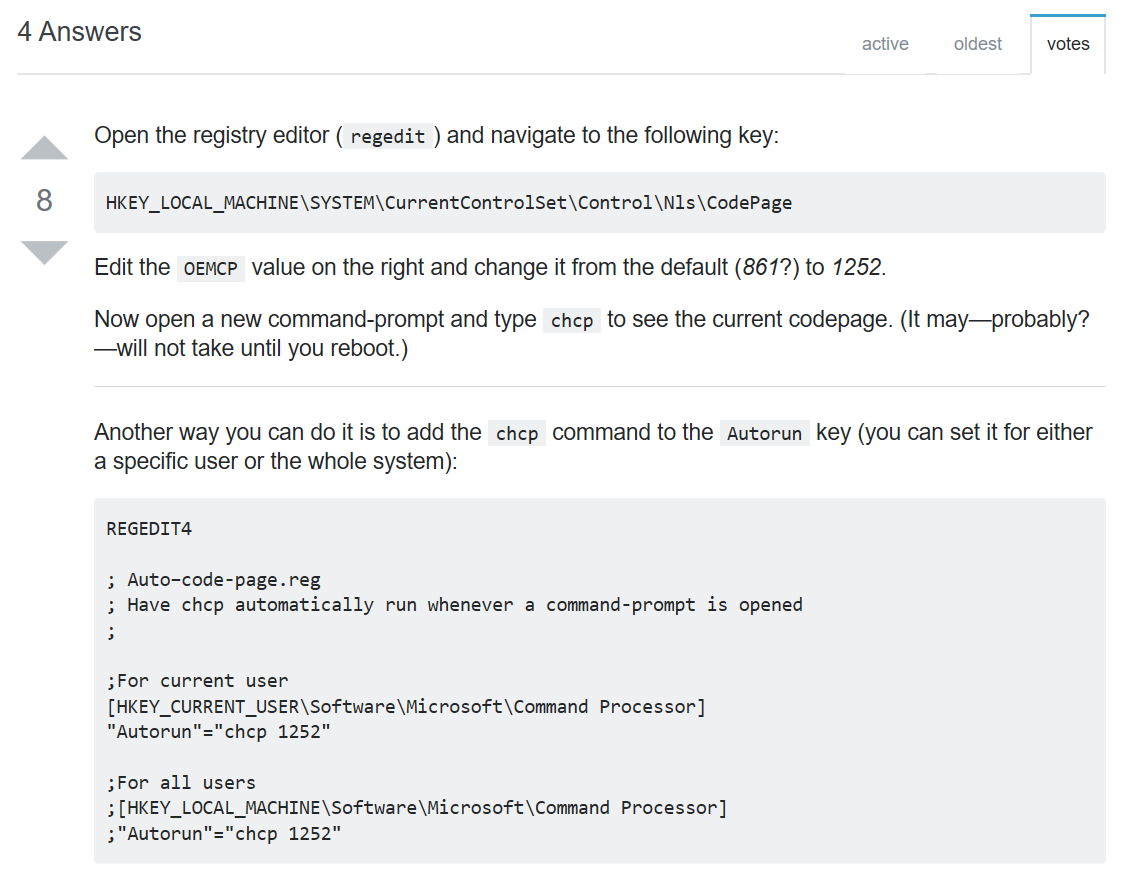This screenshot has width=1124, height=878.
Task: Click the REGEDIT4 line in the code block
Action: (x=148, y=528)
